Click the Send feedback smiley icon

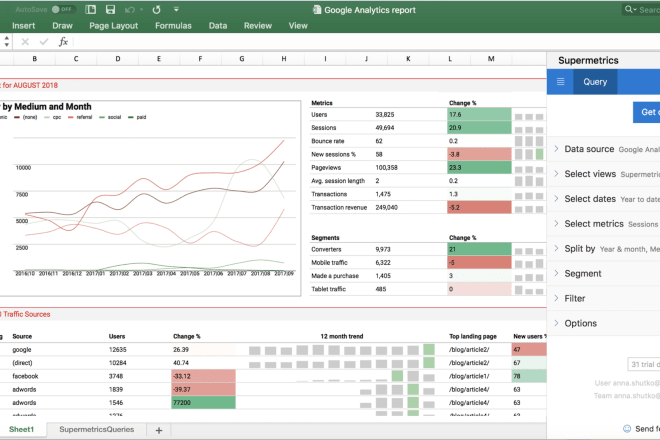tap(627, 429)
